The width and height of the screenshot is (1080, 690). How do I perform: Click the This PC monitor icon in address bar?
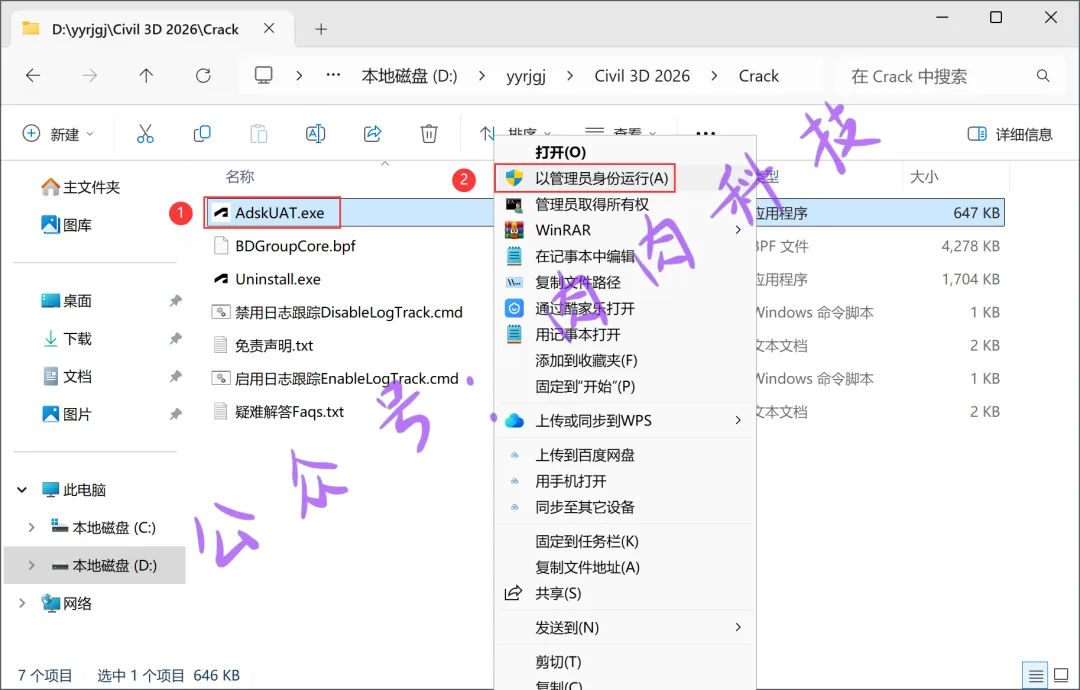pyautogui.click(x=264, y=76)
